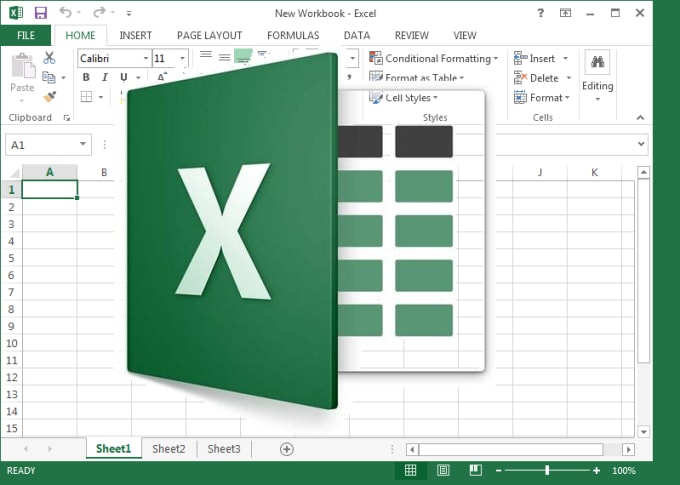Switch to the INSERT tab

click(136, 36)
